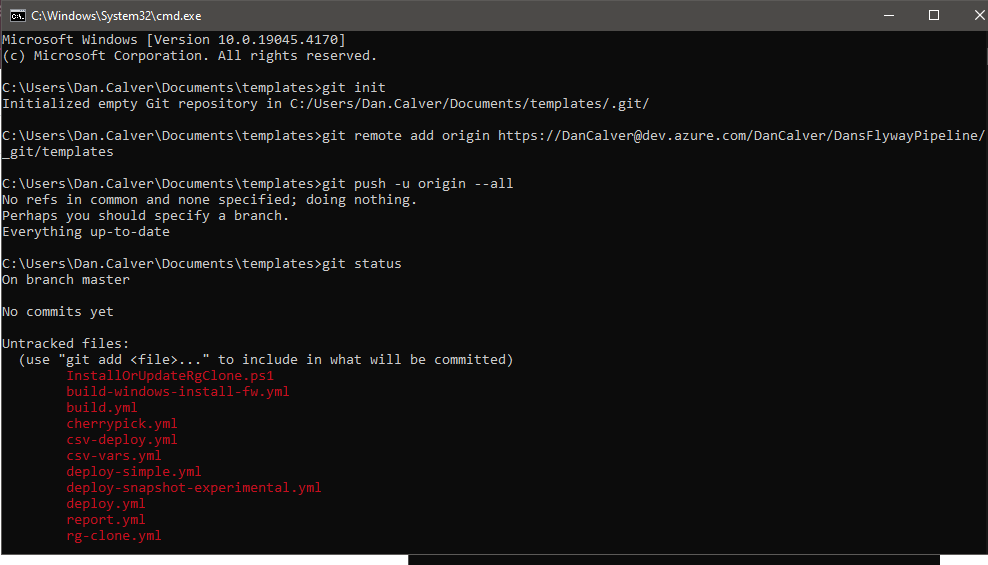Maximize the command prompt window
Viewport: 988px width, 565px height.
(x=934, y=15)
